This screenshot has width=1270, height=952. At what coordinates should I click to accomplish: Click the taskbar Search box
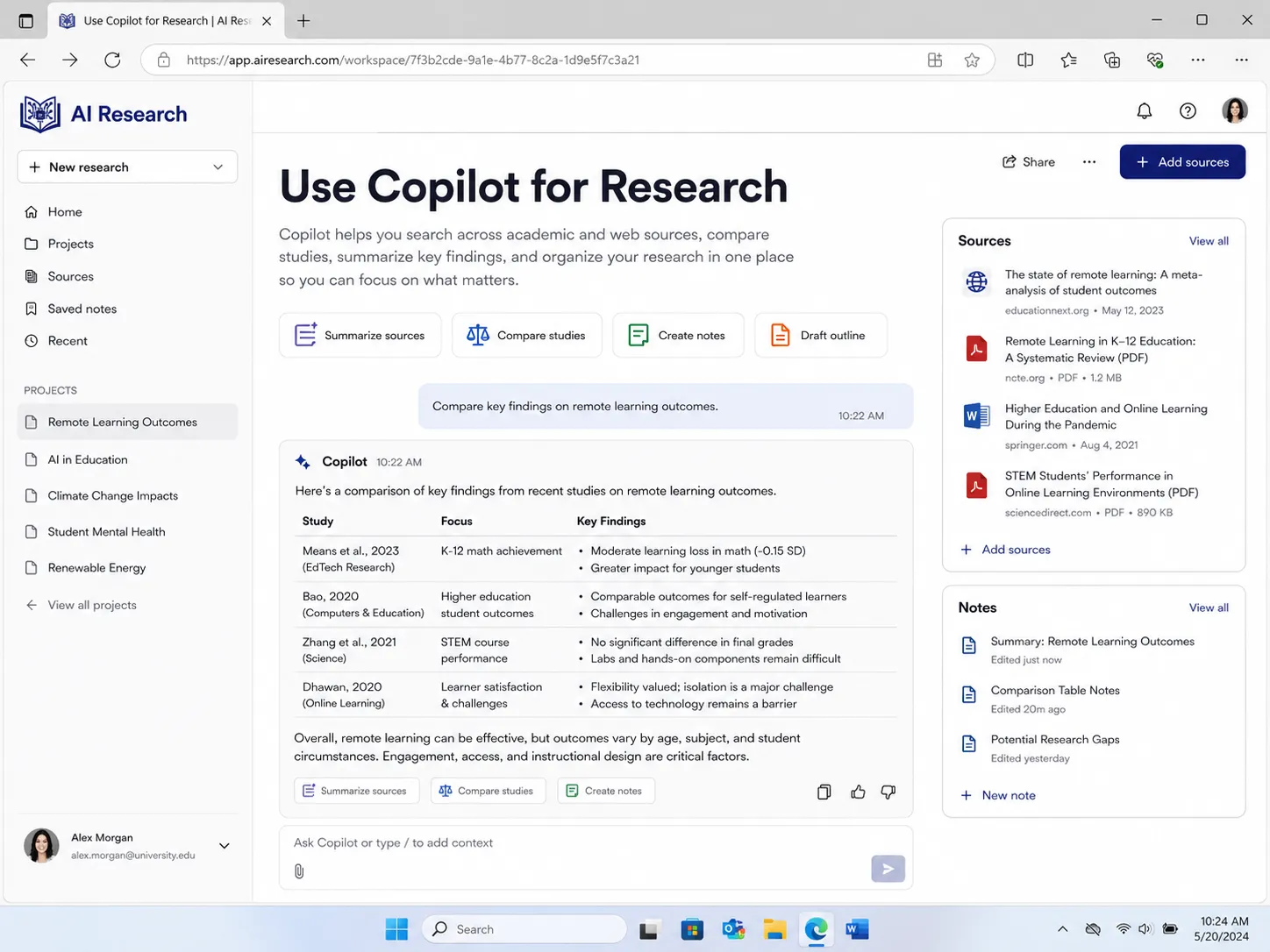[x=524, y=929]
